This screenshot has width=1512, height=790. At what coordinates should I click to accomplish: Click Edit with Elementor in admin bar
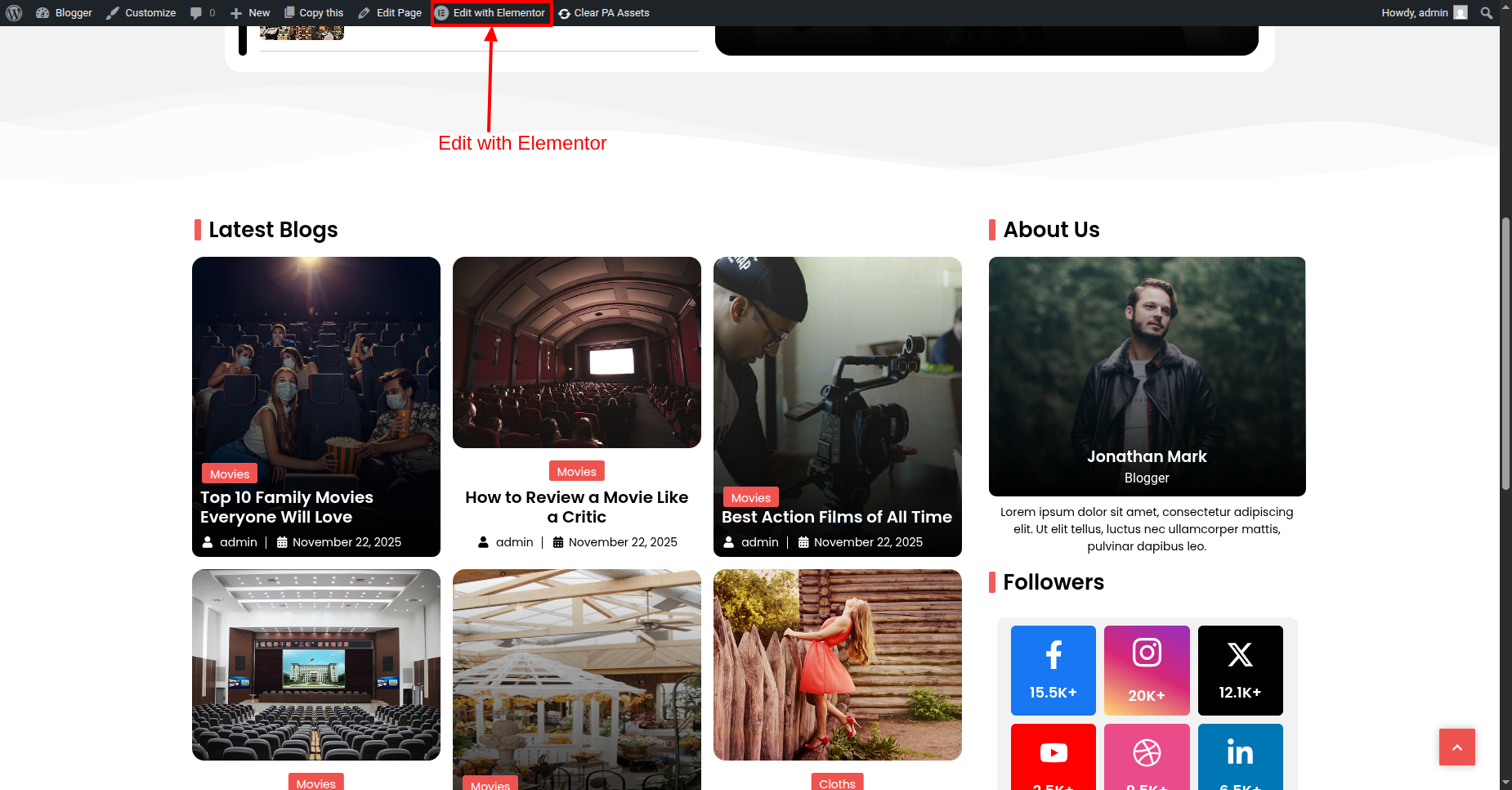[x=491, y=13]
